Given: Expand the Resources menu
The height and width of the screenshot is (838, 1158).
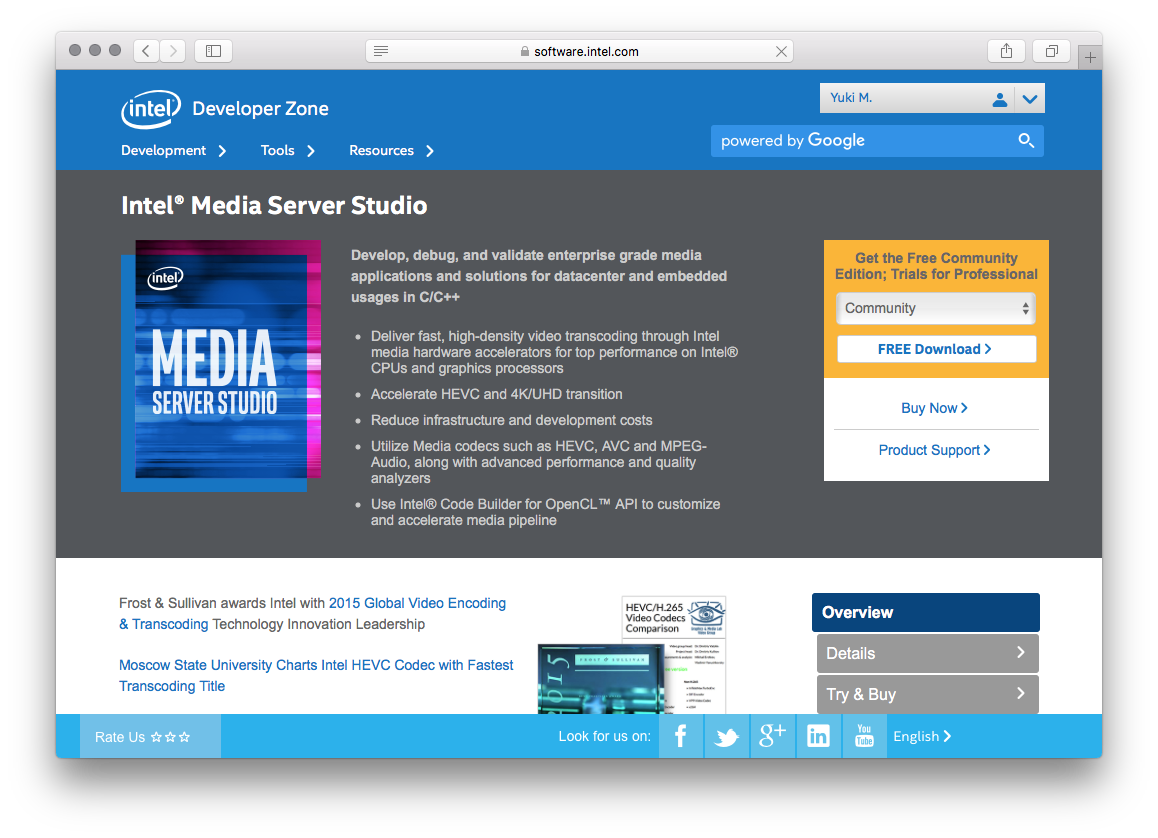Looking at the screenshot, I should click(x=391, y=151).
